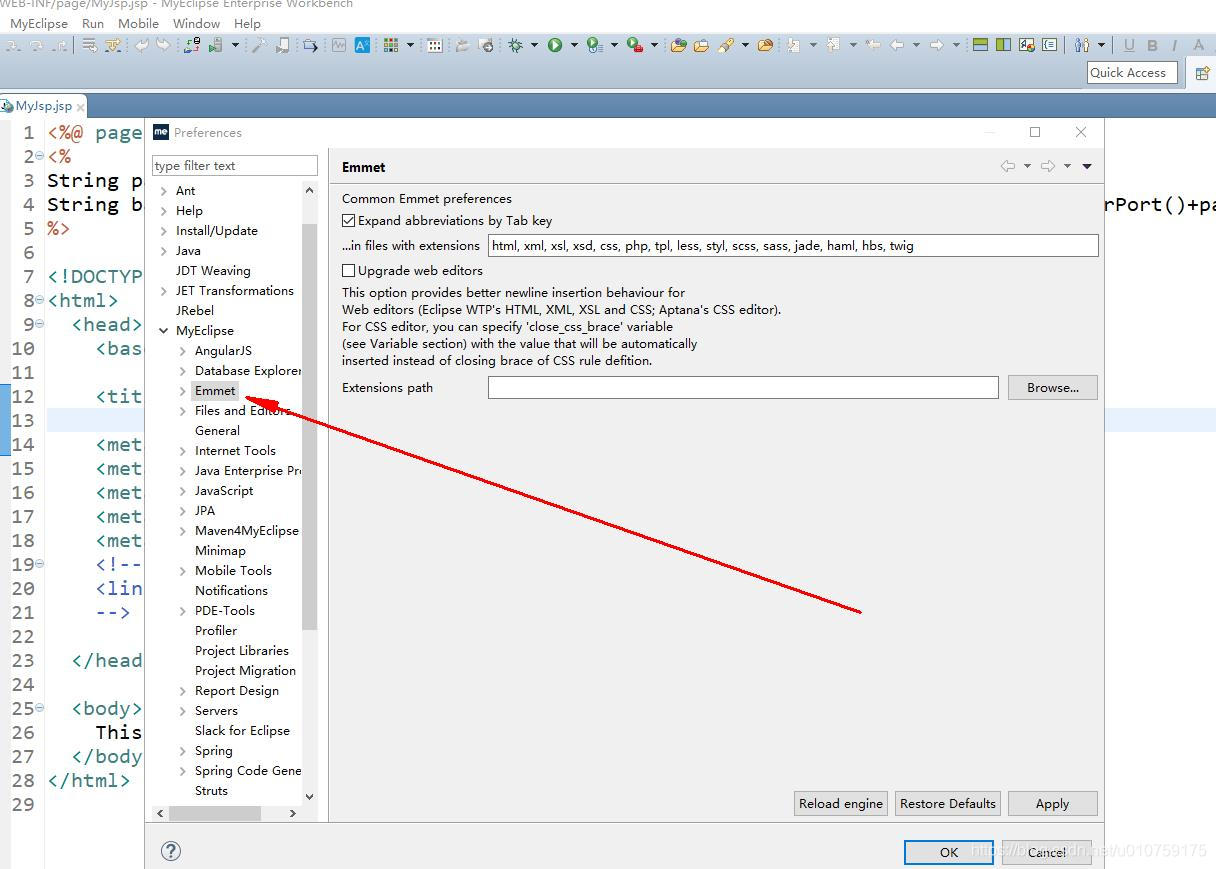The width and height of the screenshot is (1216, 869).
Task: Click the Extensions path input field
Action: pos(743,387)
